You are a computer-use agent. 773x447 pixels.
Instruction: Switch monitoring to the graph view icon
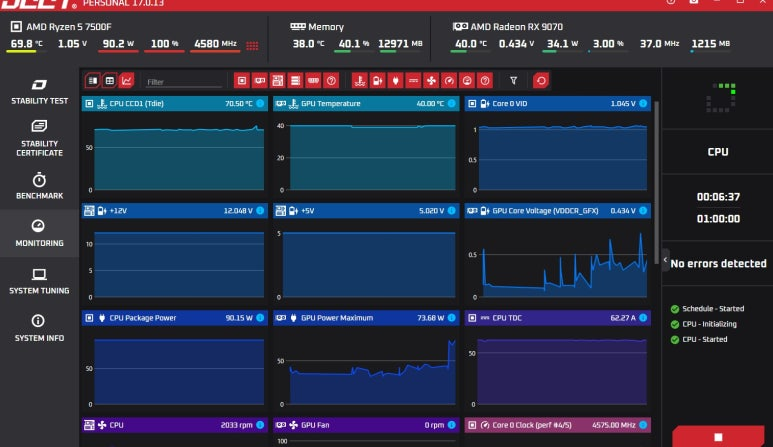(x=127, y=81)
